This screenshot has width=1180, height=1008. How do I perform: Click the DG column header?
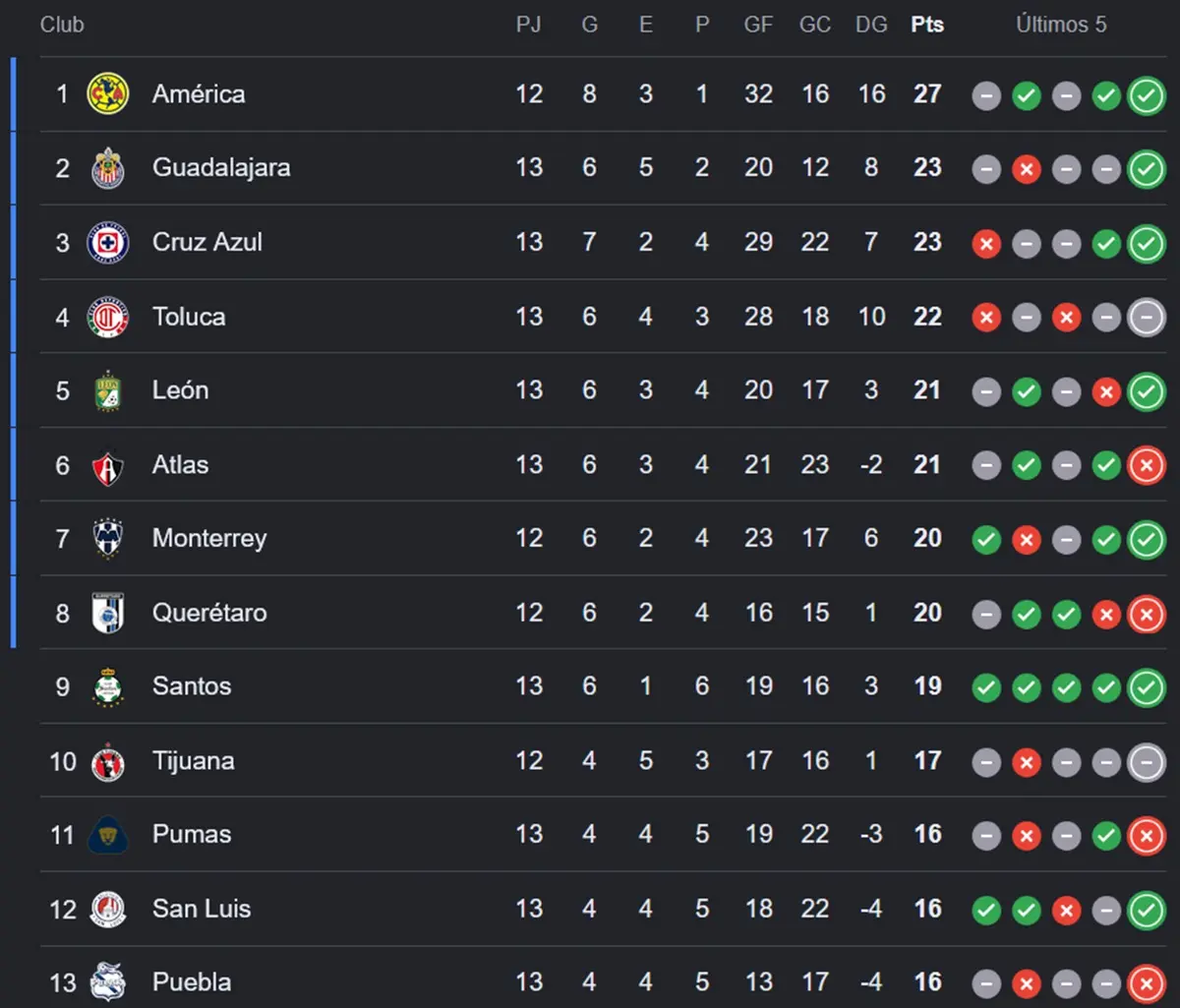pyautogui.click(x=871, y=25)
